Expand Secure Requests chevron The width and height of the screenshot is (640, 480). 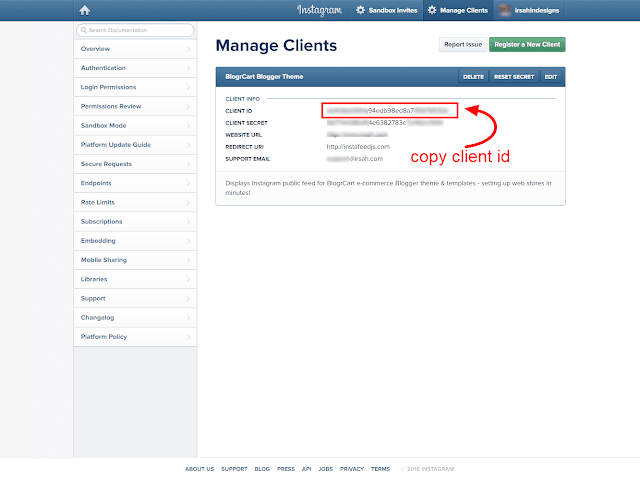(x=188, y=164)
